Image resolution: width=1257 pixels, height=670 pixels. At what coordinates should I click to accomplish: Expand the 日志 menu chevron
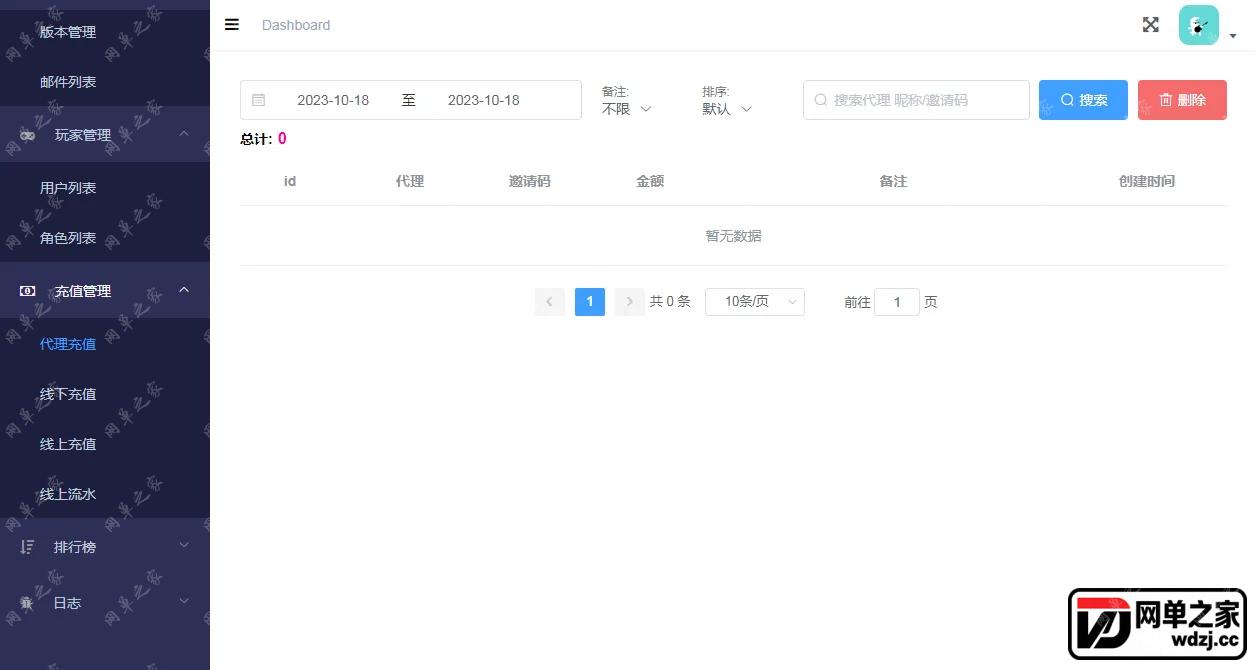click(x=183, y=601)
